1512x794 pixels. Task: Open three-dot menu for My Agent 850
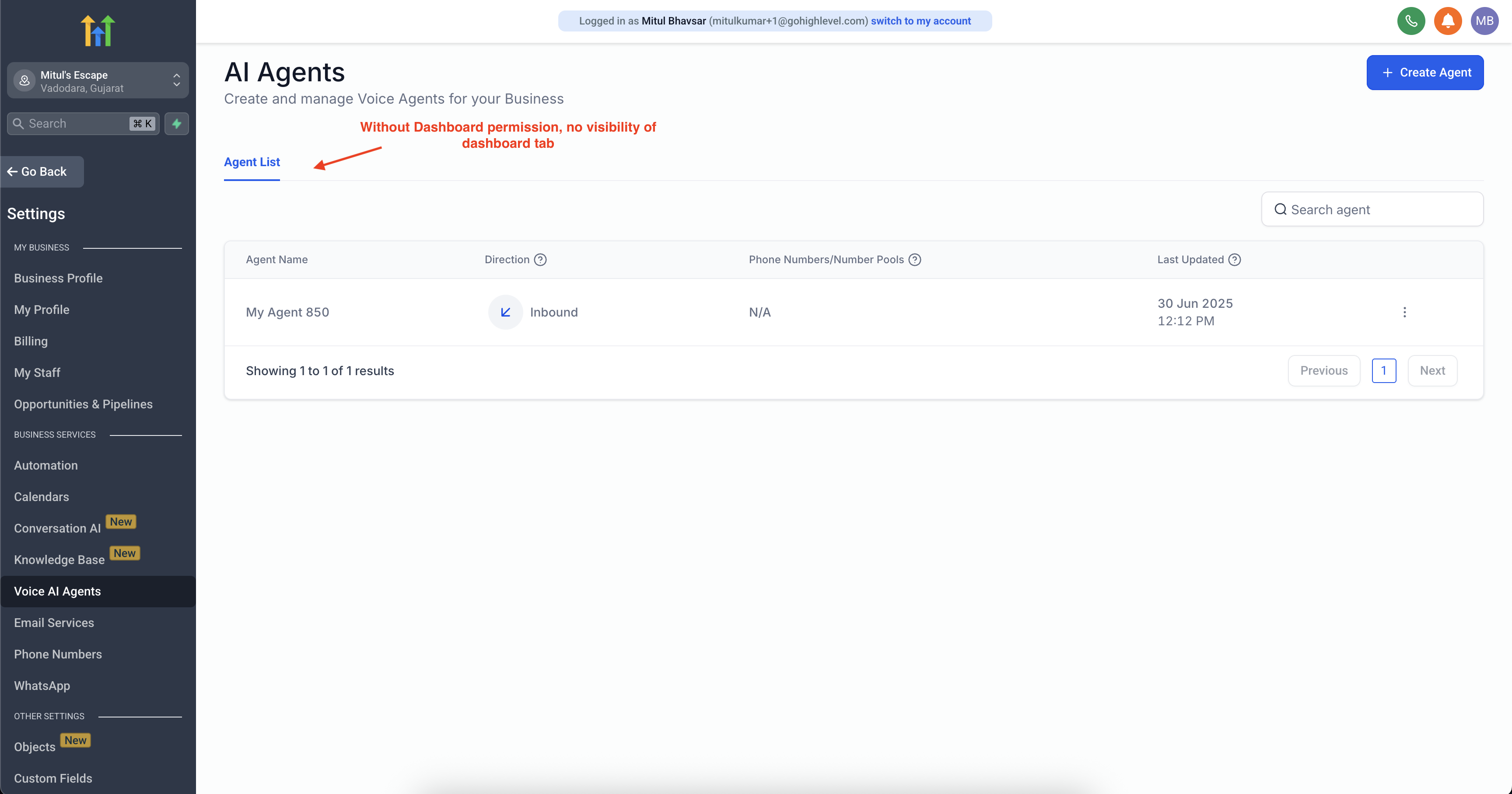pos(1404,312)
